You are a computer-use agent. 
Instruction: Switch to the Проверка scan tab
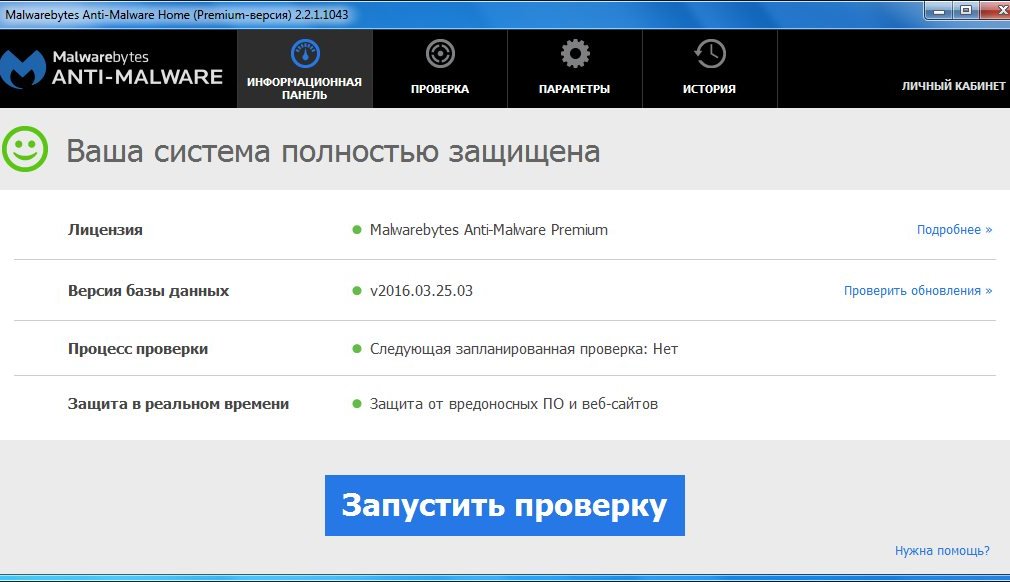(440, 68)
